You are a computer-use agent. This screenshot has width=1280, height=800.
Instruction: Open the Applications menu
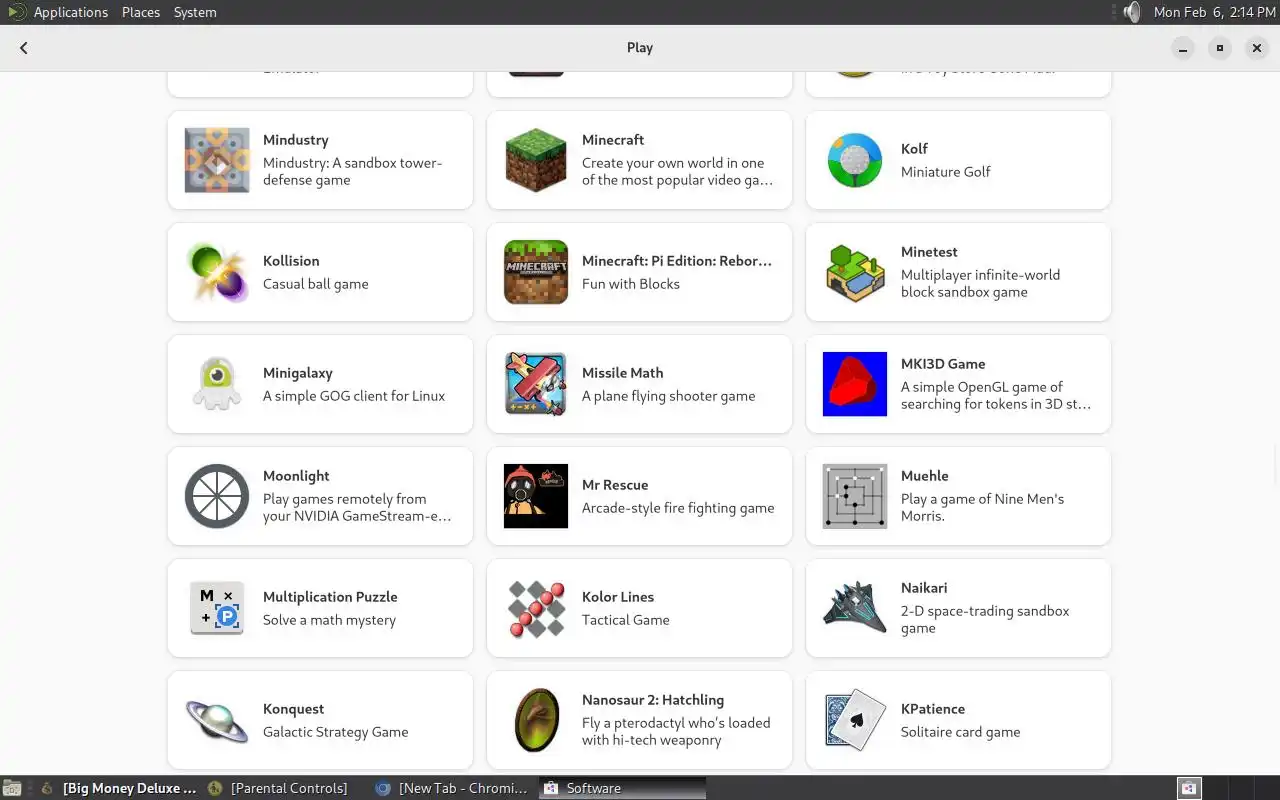[70, 12]
